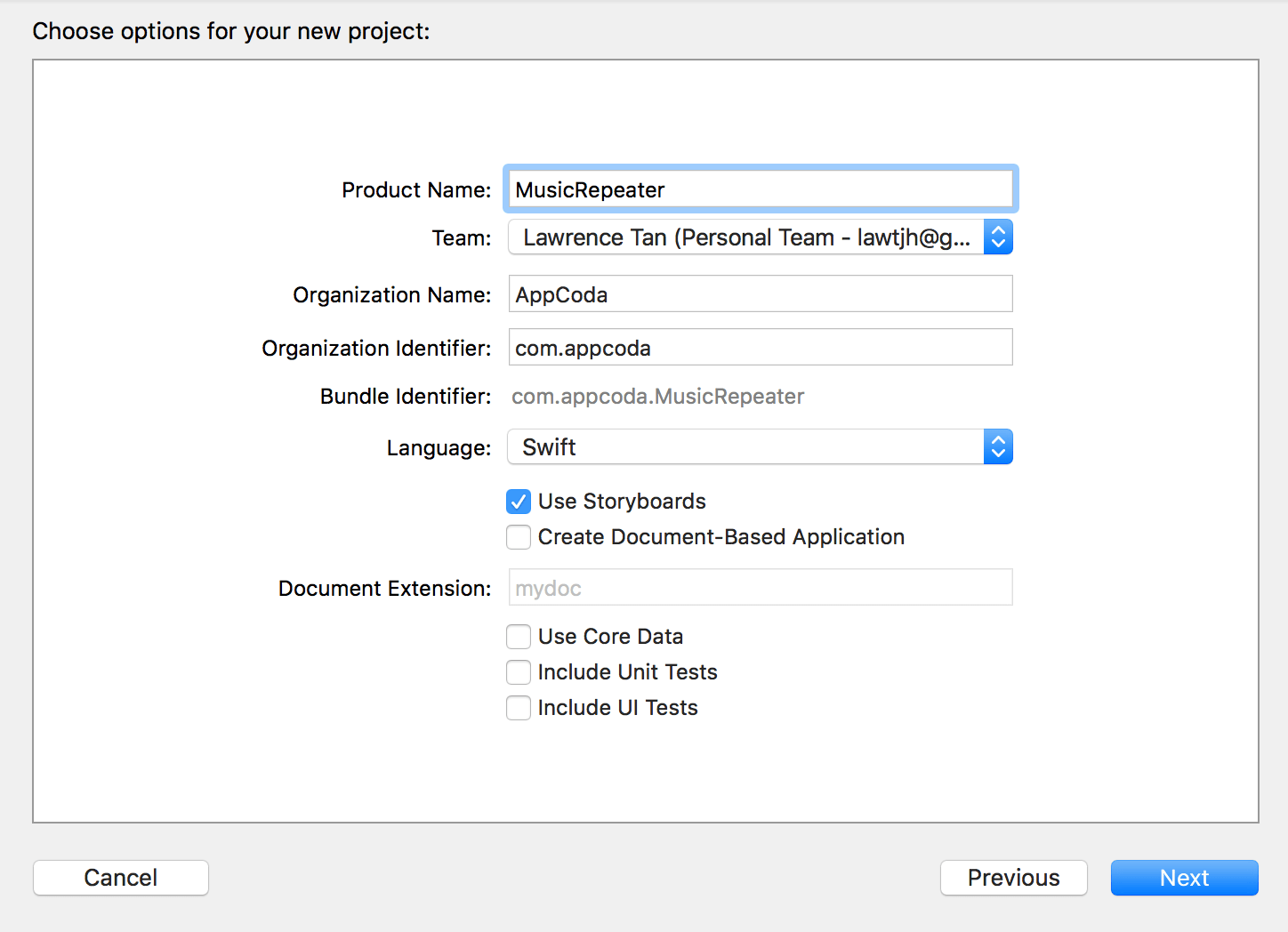Select the Bundle Identifier value text
The width and height of the screenshot is (1288, 932).
[657, 397]
